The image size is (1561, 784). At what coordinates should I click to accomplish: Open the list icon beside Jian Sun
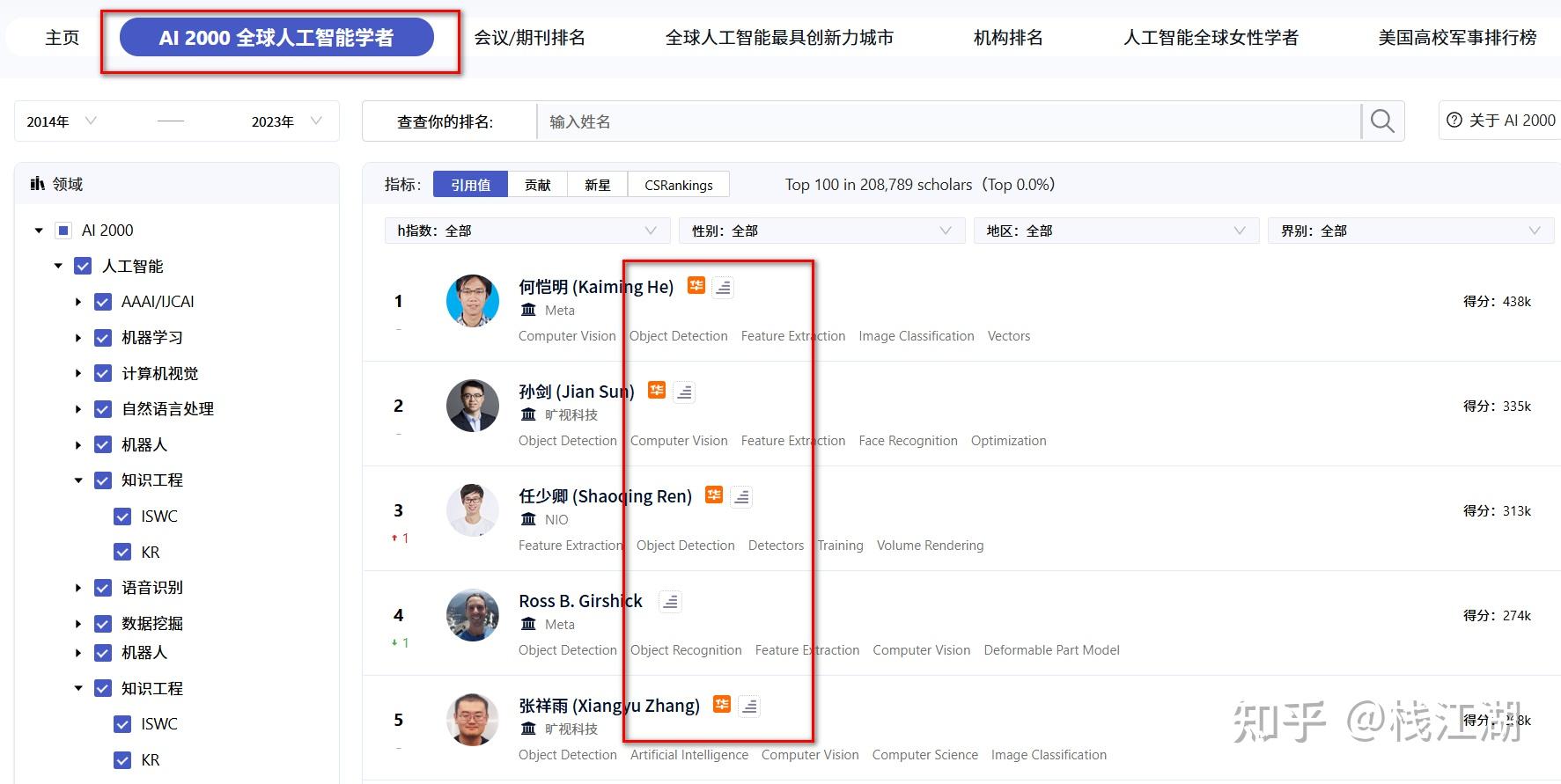point(684,392)
